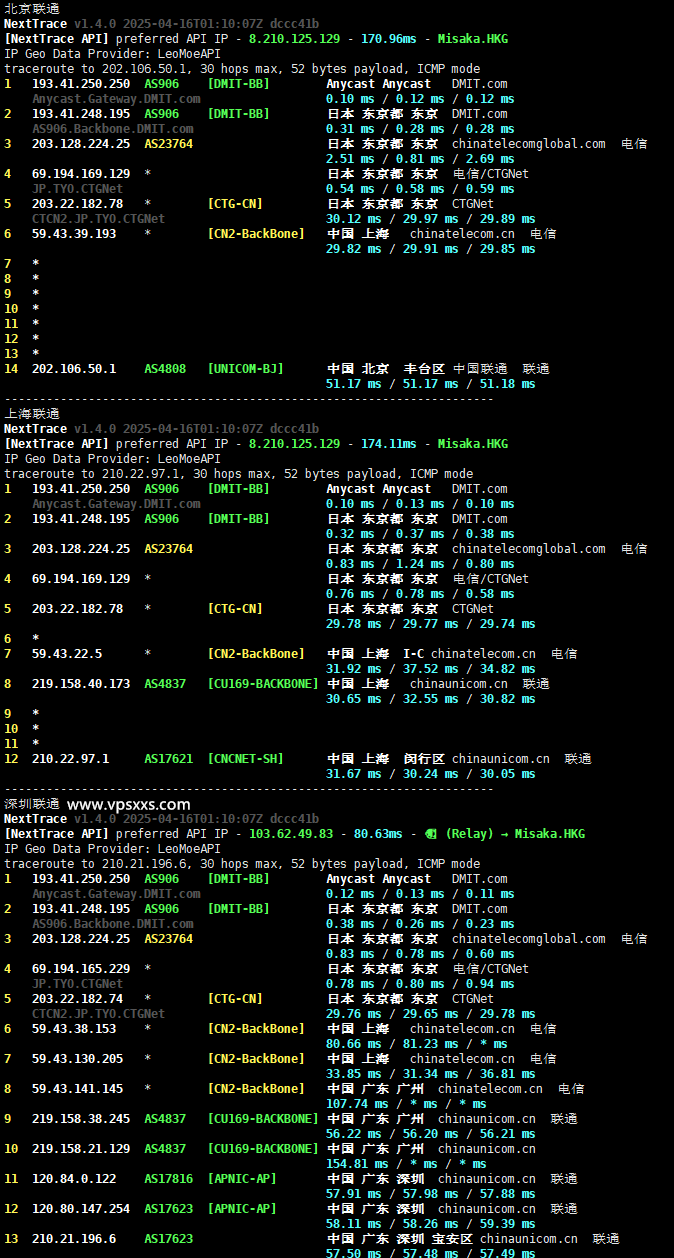This screenshot has width=674, height=1258.
Task: Select hop IP 203.22.182.74
Action: [78, 999]
